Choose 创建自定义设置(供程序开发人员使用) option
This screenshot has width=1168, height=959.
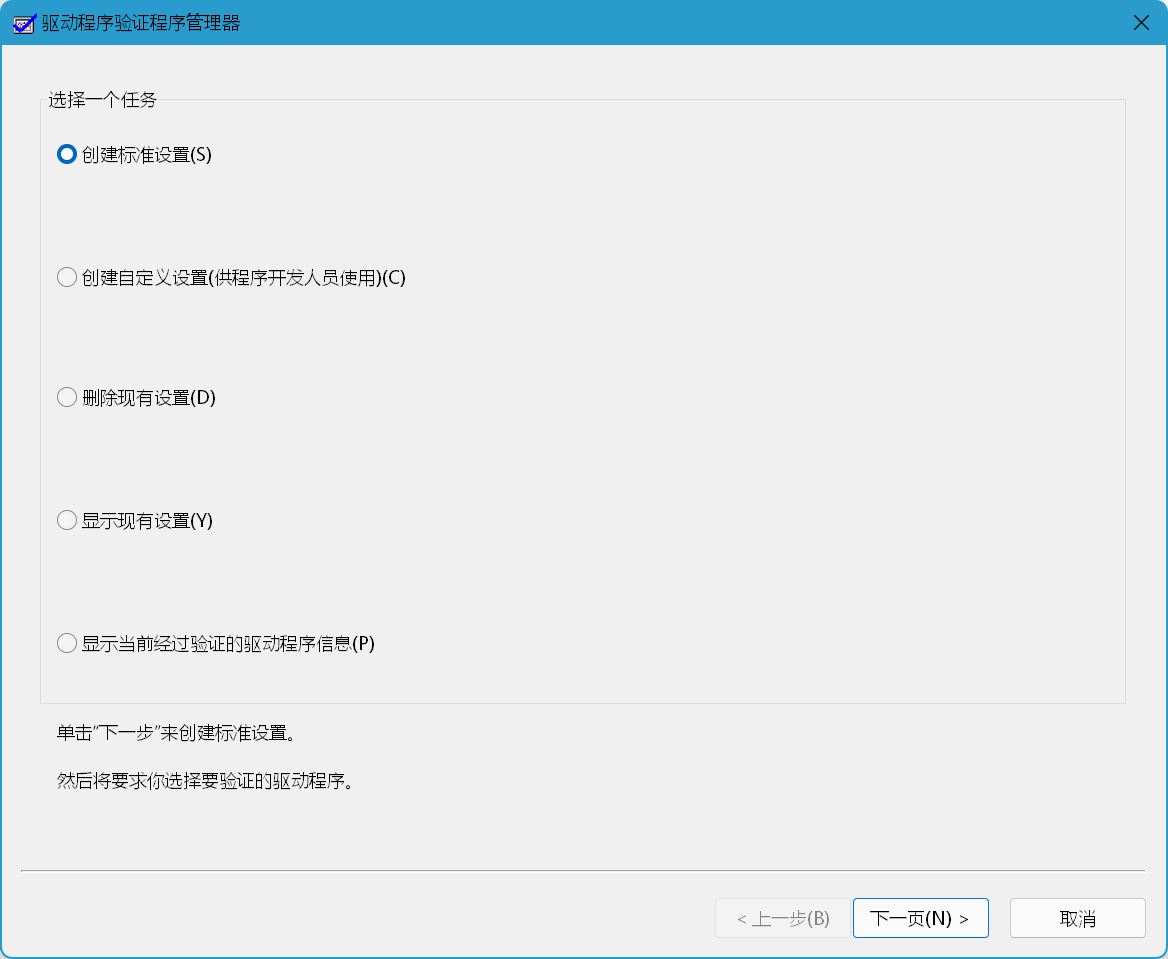66,277
